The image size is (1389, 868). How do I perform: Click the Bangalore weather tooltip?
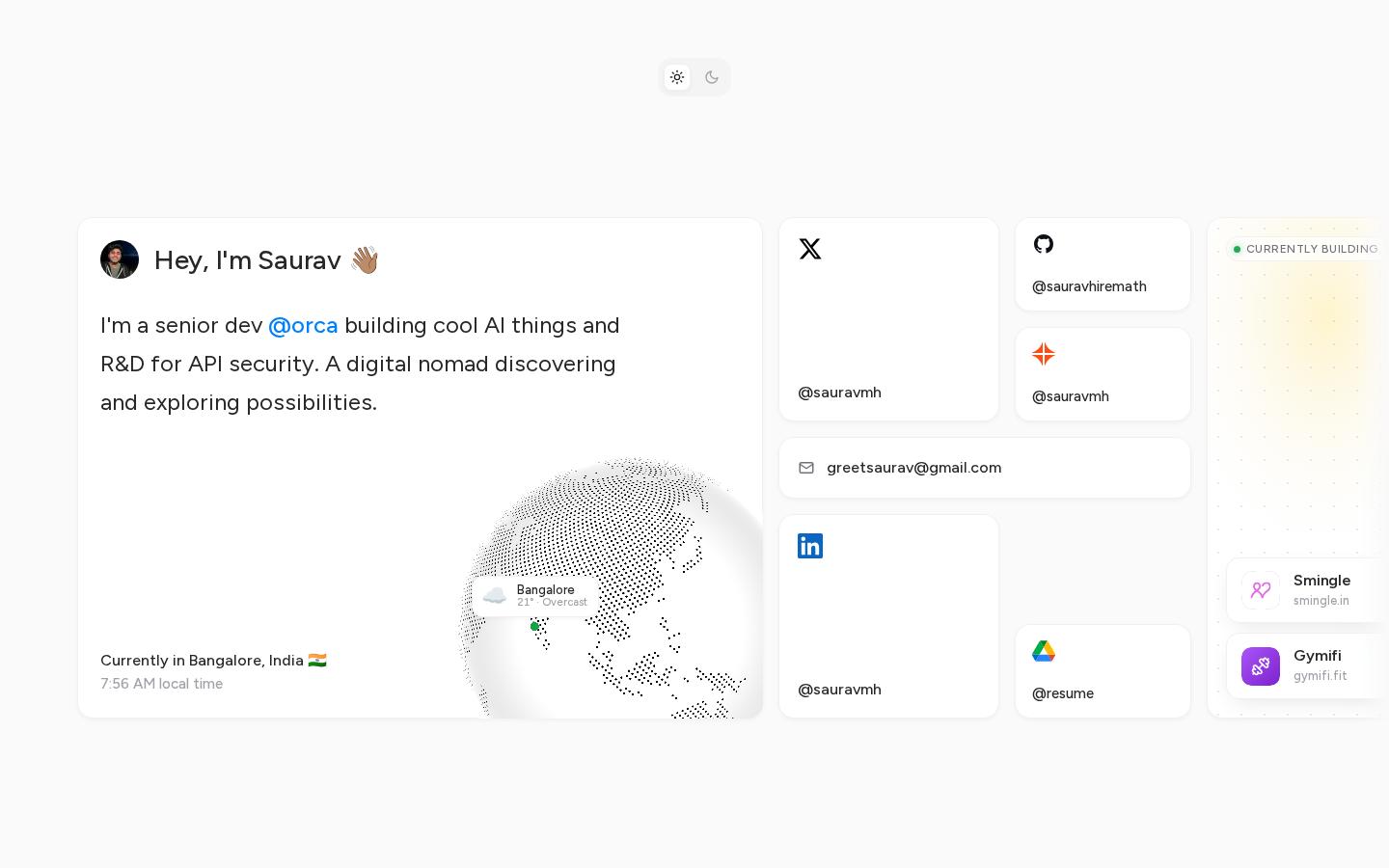[x=535, y=596]
